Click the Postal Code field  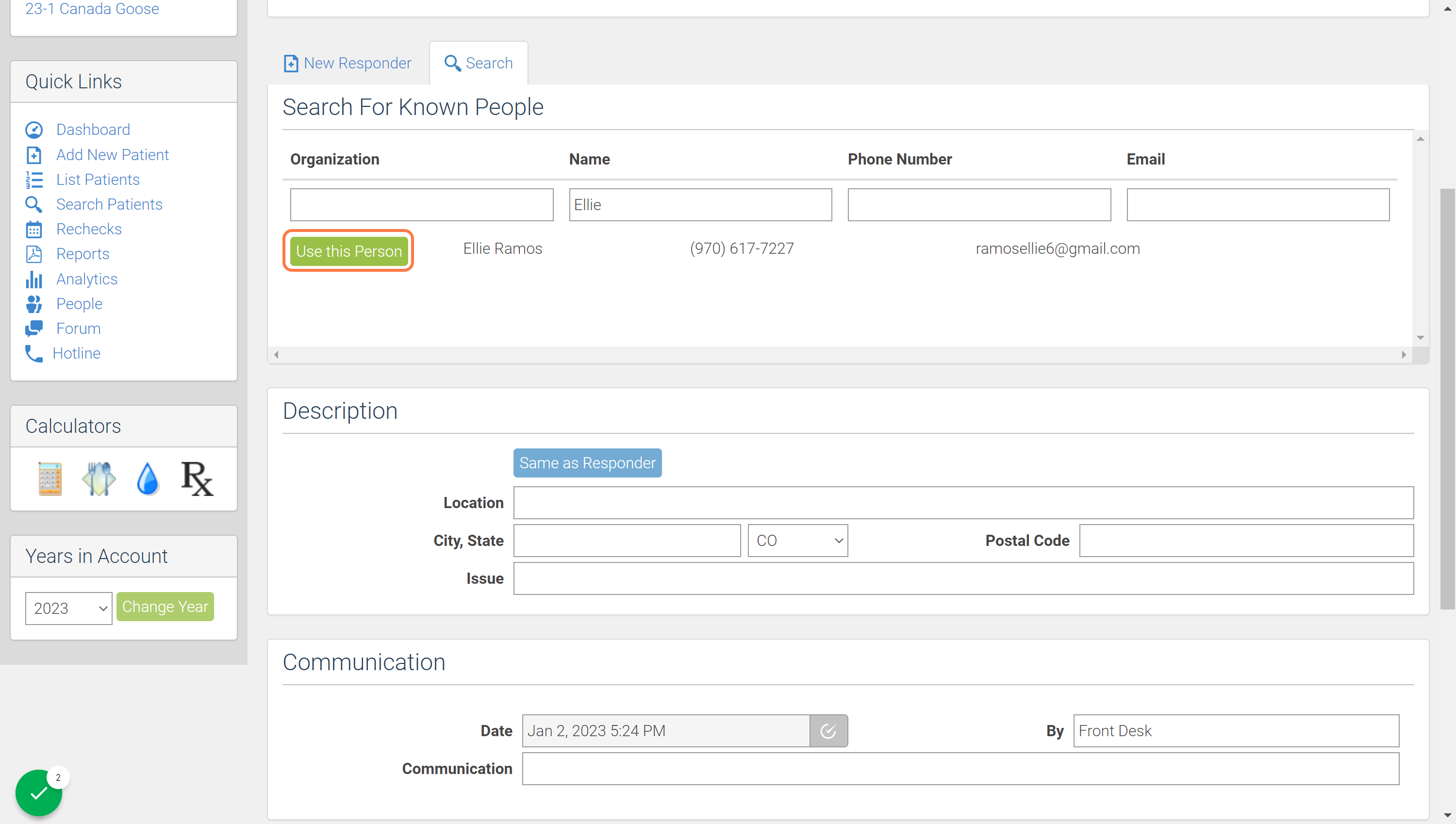tap(1246, 541)
